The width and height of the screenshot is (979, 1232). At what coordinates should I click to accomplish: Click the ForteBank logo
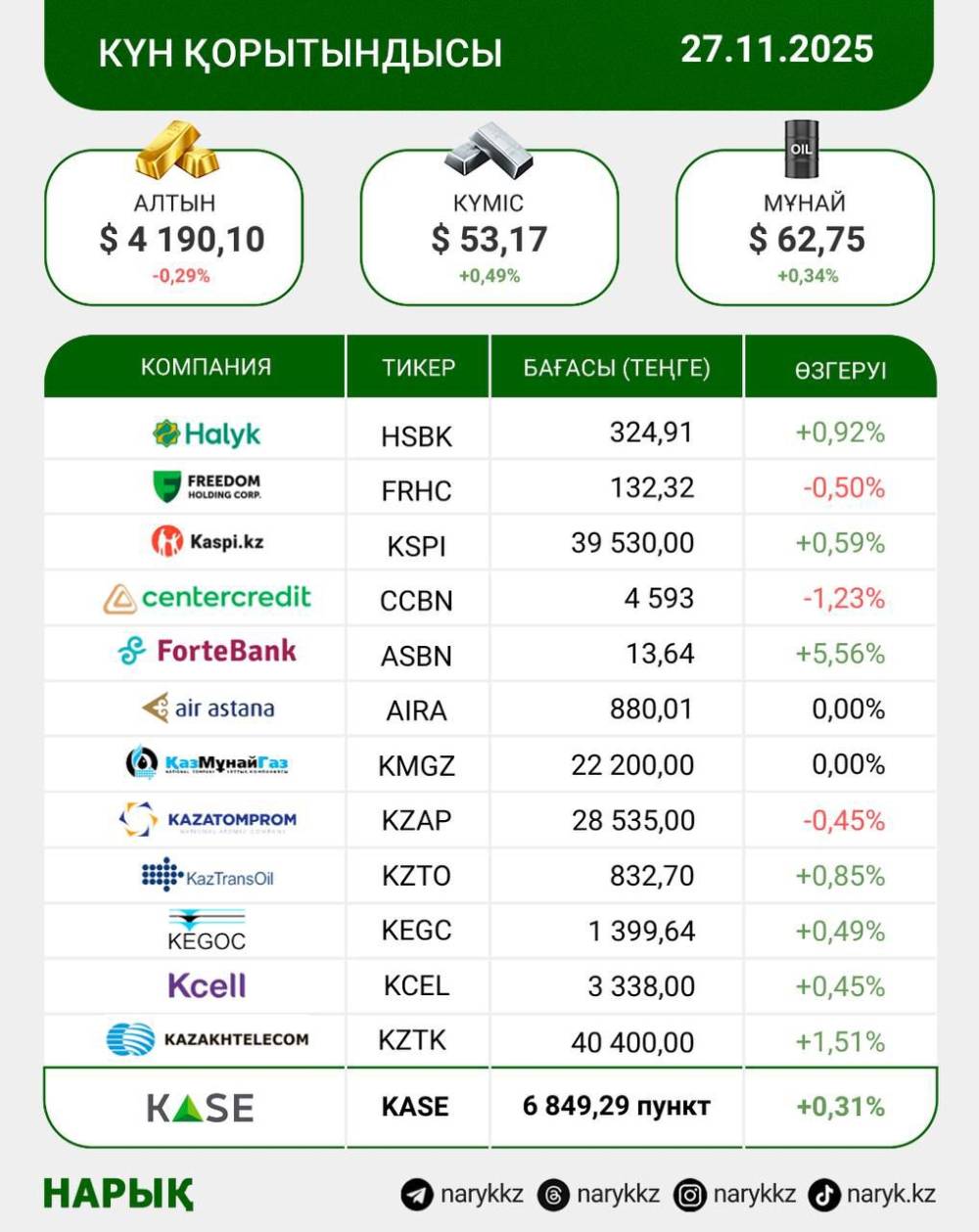tap(207, 652)
